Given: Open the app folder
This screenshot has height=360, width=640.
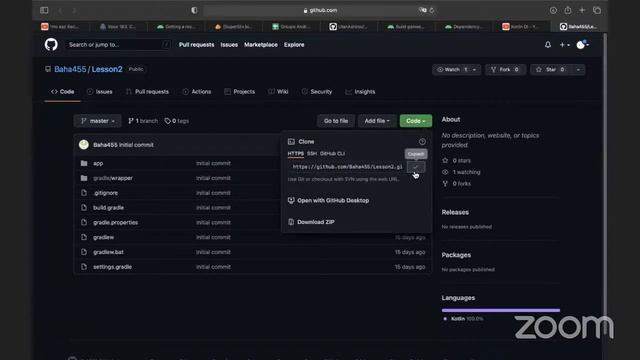Looking at the screenshot, I should tap(98, 163).
